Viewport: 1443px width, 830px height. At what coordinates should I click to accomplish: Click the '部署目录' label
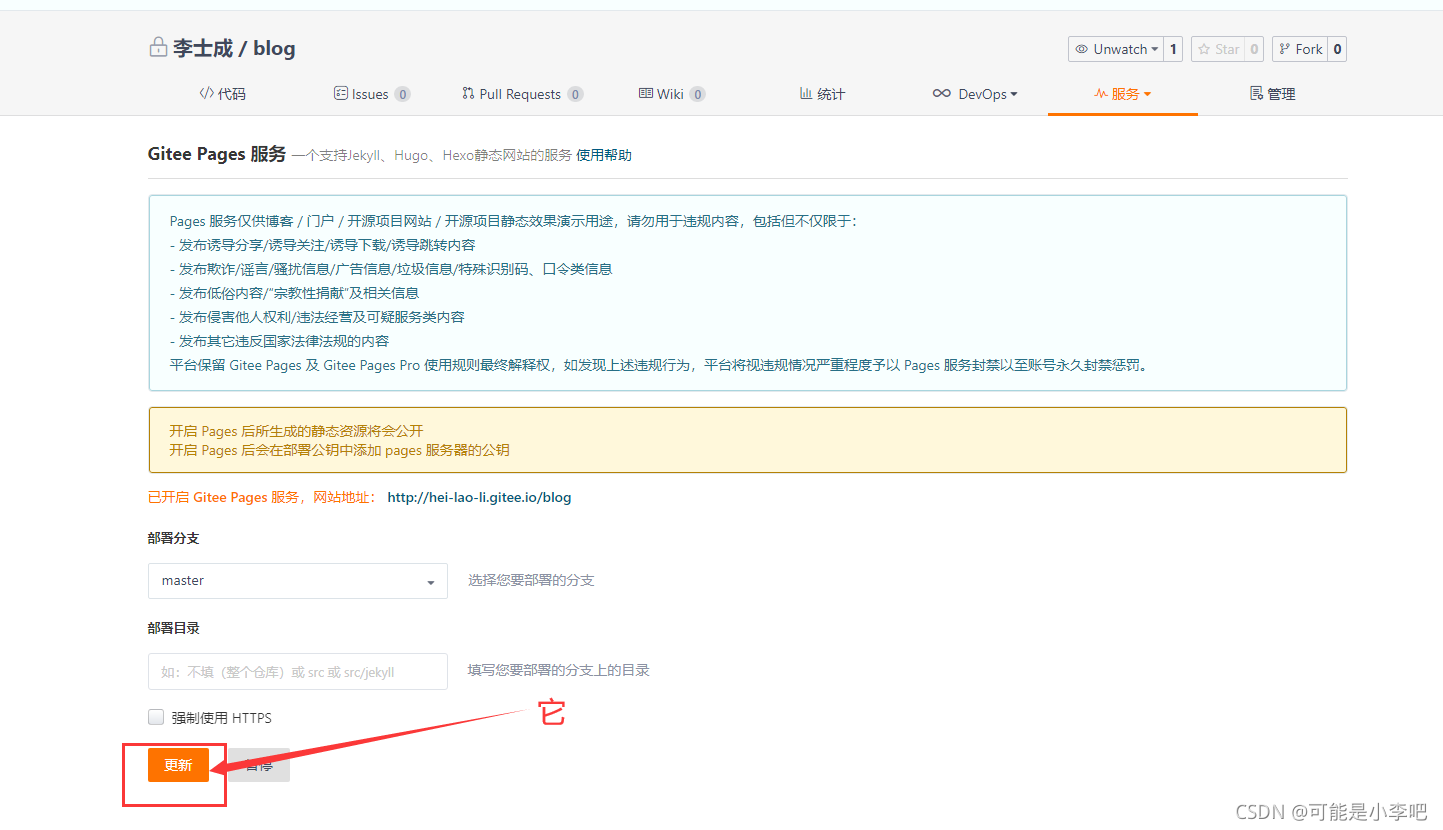pos(174,628)
